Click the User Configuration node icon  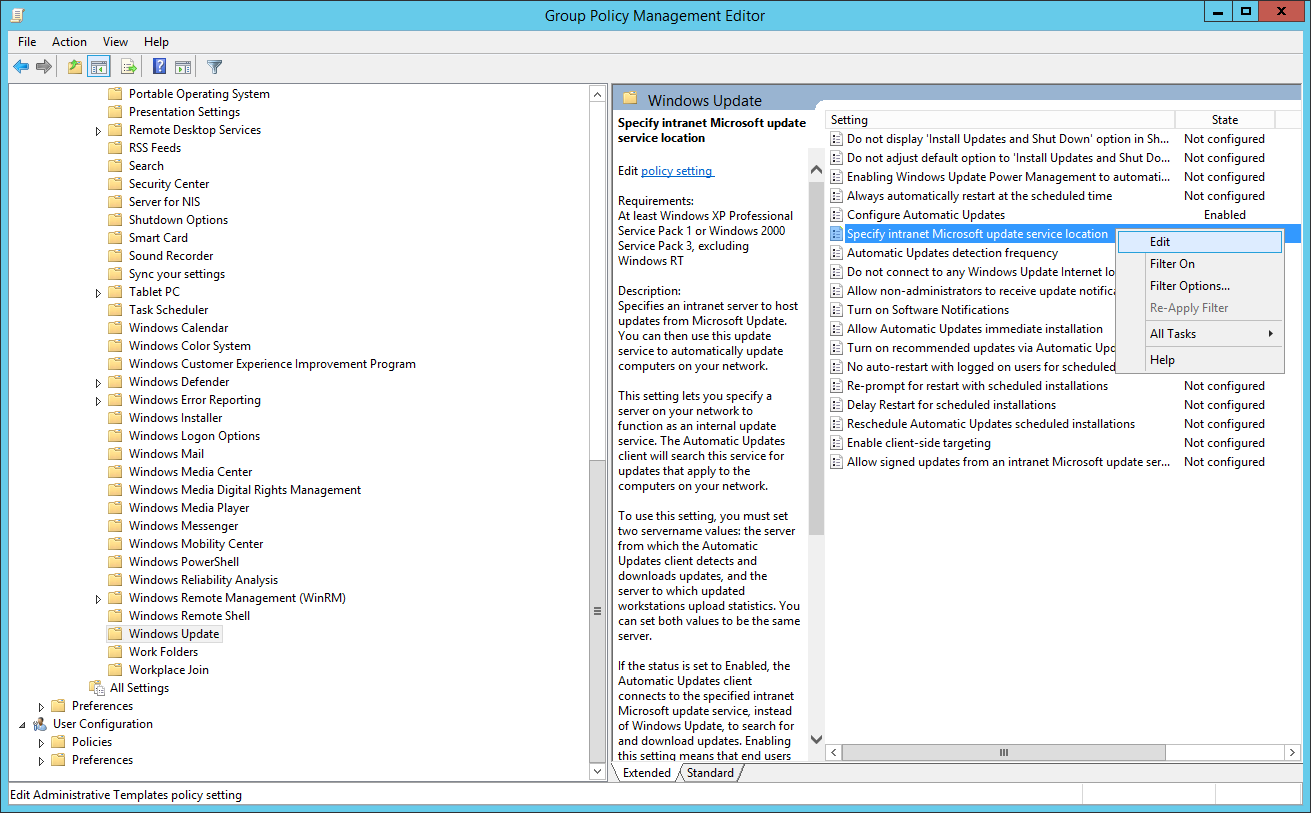[40, 724]
